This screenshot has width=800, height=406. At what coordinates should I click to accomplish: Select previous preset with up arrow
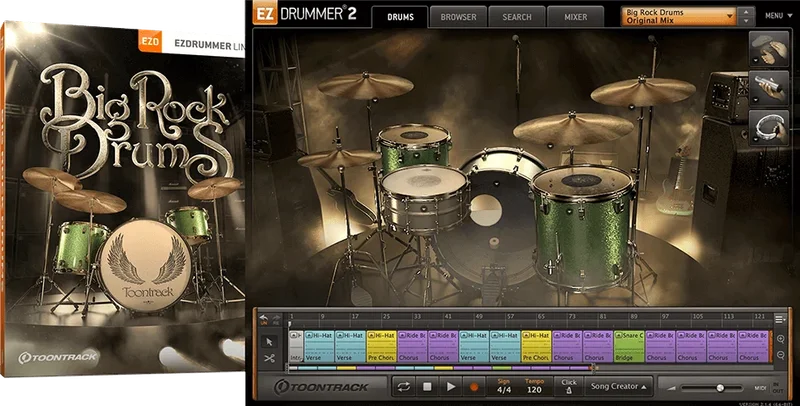click(746, 11)
